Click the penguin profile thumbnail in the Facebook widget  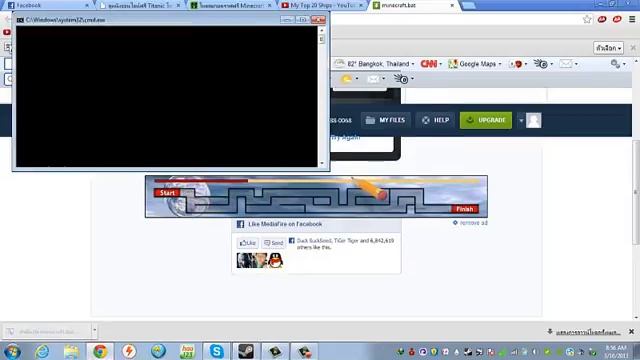276,260
